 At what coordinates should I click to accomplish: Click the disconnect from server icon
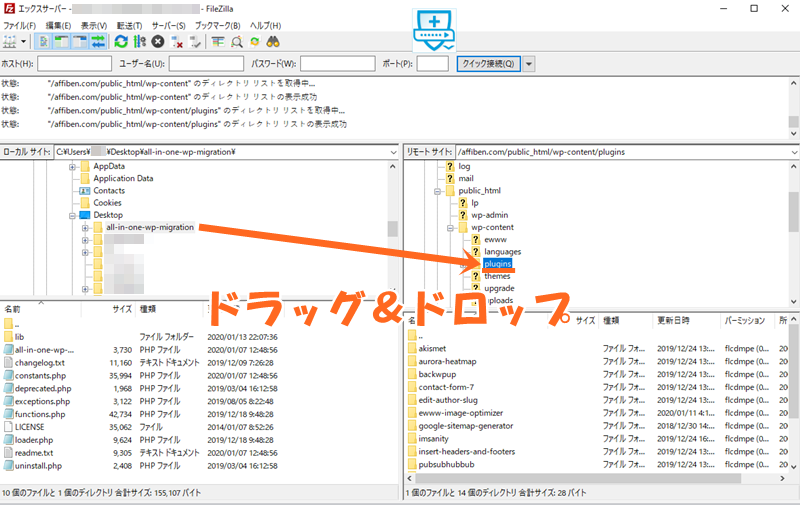coord(176,42)
